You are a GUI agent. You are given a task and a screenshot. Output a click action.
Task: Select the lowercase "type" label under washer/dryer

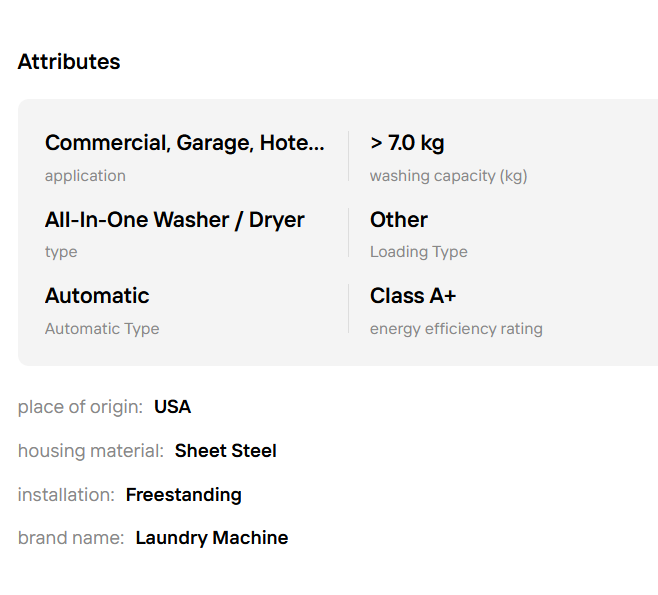[61, 252]
